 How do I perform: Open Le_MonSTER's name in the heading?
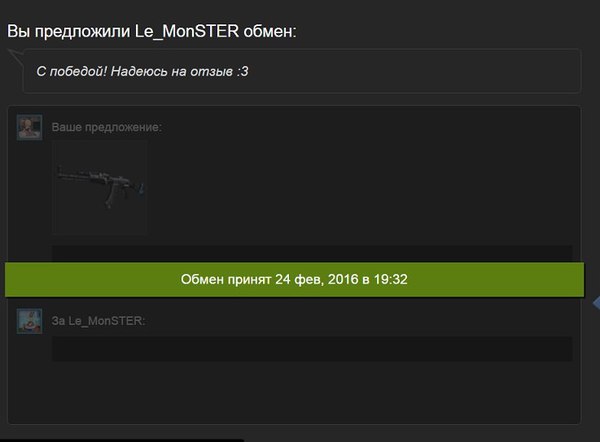(187, 31)
